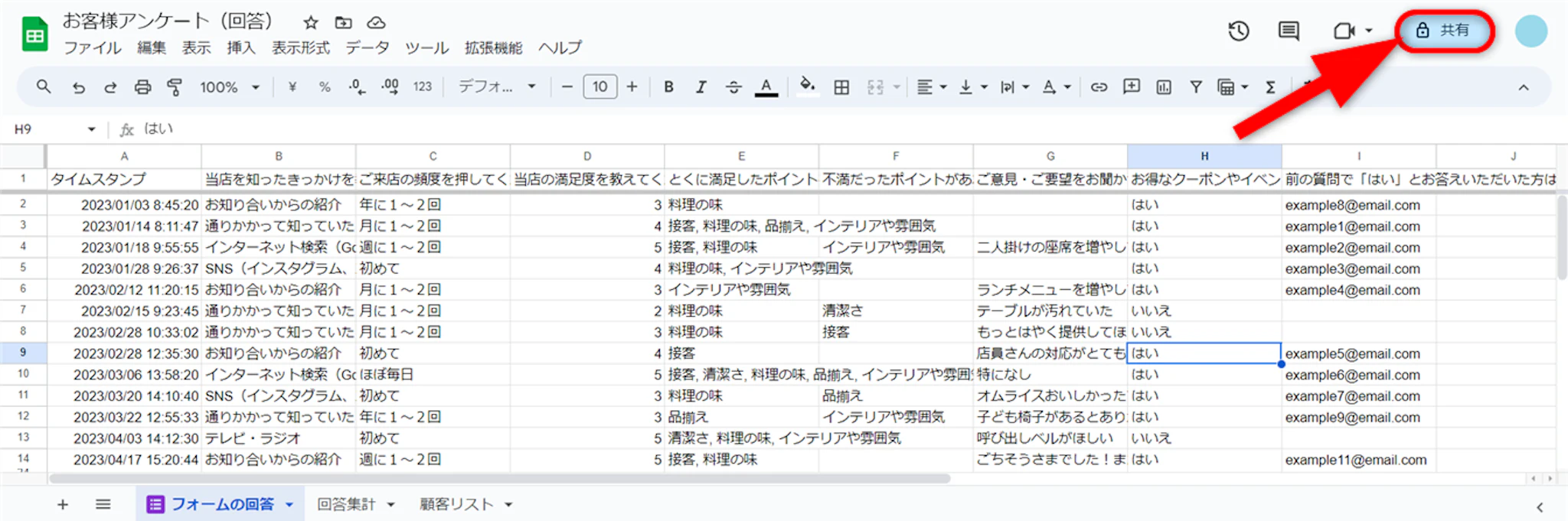Star the お客様アンケート document
The width and height of the screenshot is (1568, 521).
tap(310, 22)
